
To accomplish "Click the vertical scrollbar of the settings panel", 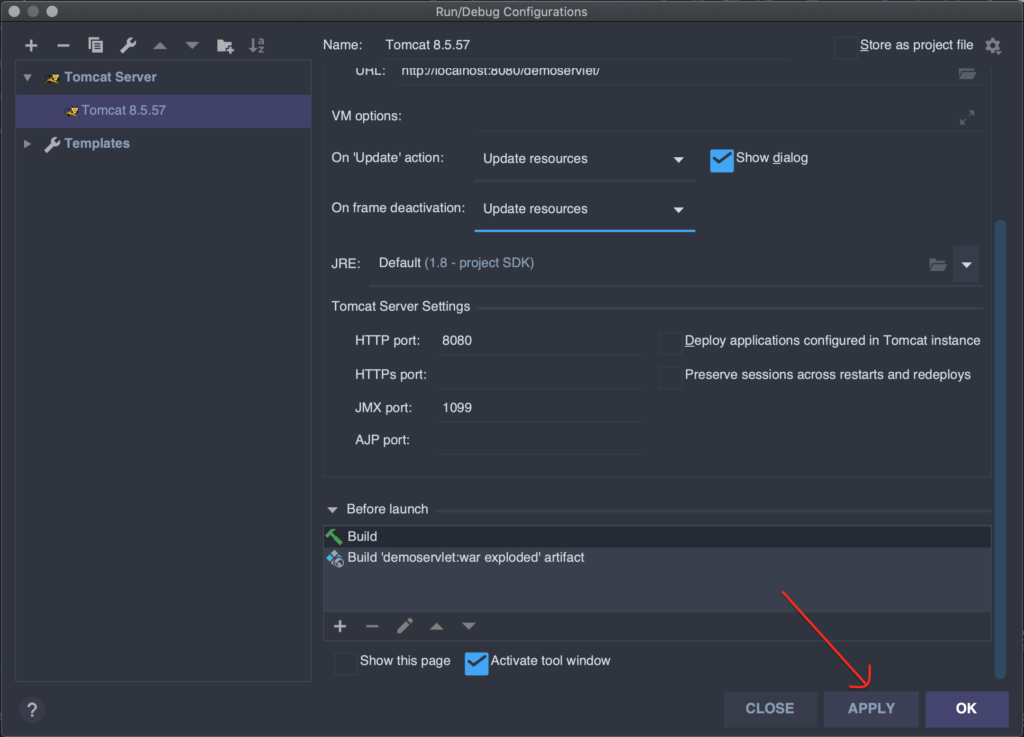I will [x=1000, y=449].
